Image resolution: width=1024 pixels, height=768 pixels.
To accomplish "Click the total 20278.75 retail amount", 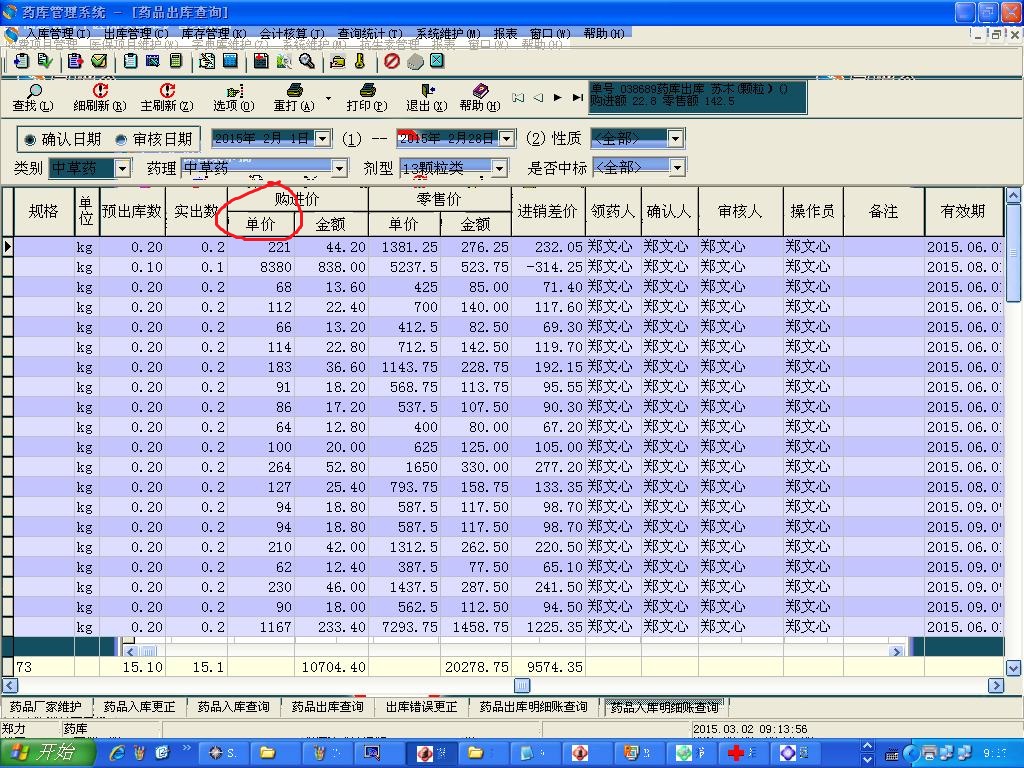I will coord(476,667).
